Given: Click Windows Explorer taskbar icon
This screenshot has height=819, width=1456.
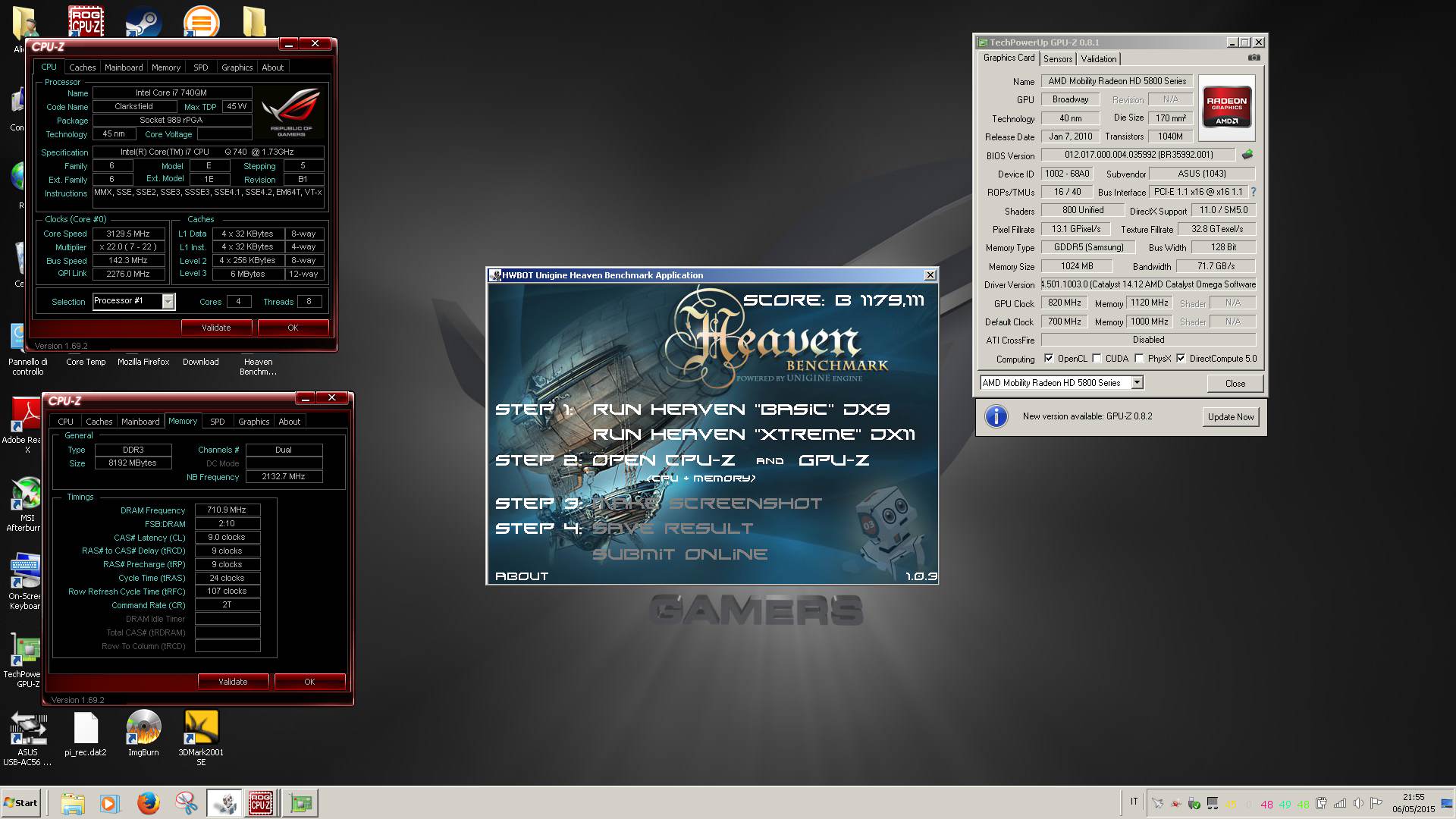Looking at the screenshot, I should (x=72, y=803).
